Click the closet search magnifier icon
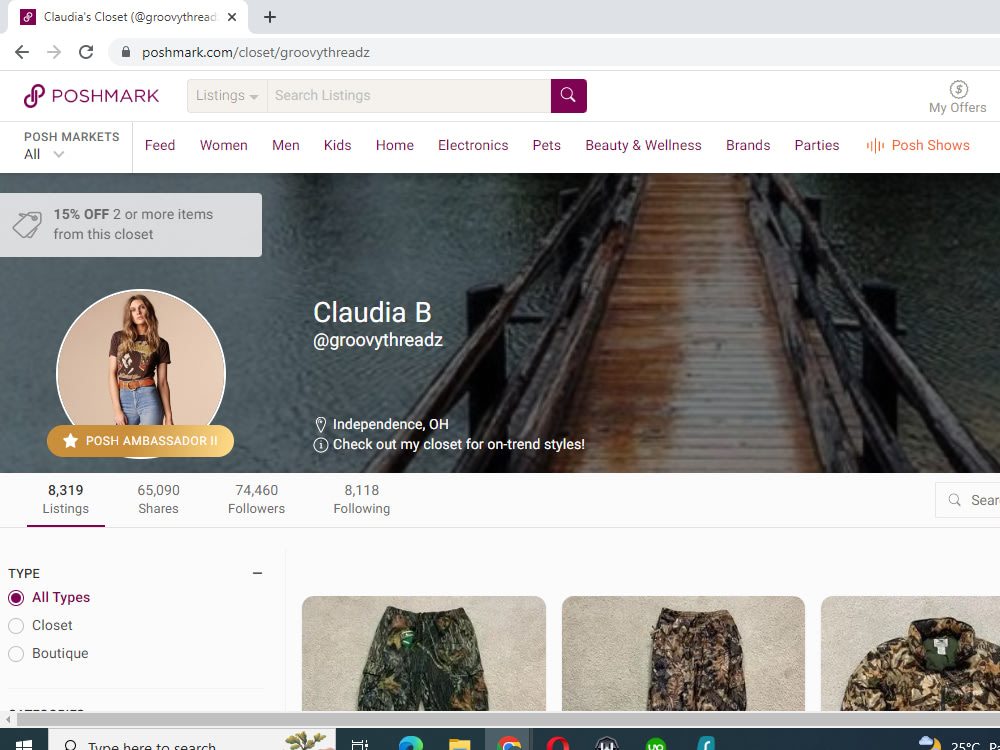 (954, 500)
